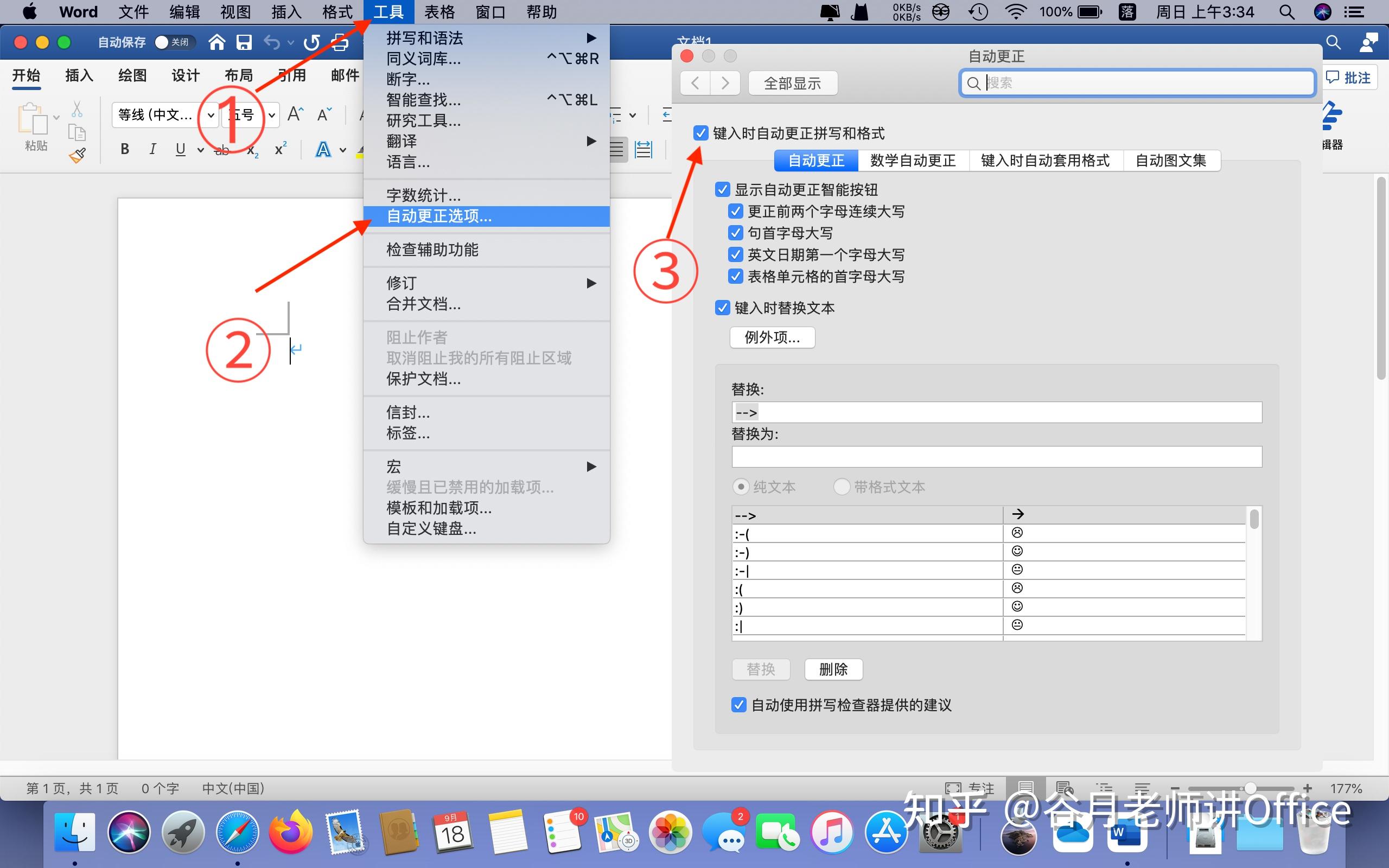Viewport: 1389px width, 868px height.
Task: Expand the 翻译 submenu
Action: click(x=591, y=141)
